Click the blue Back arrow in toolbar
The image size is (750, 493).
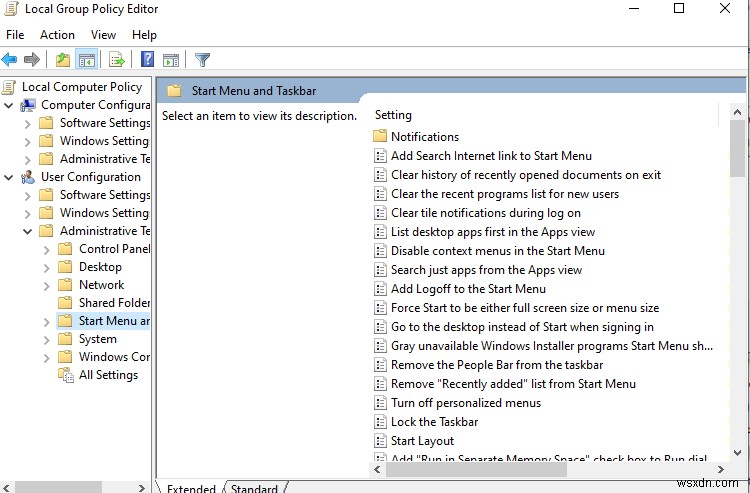pyautogui.click(x=10, y=60)
